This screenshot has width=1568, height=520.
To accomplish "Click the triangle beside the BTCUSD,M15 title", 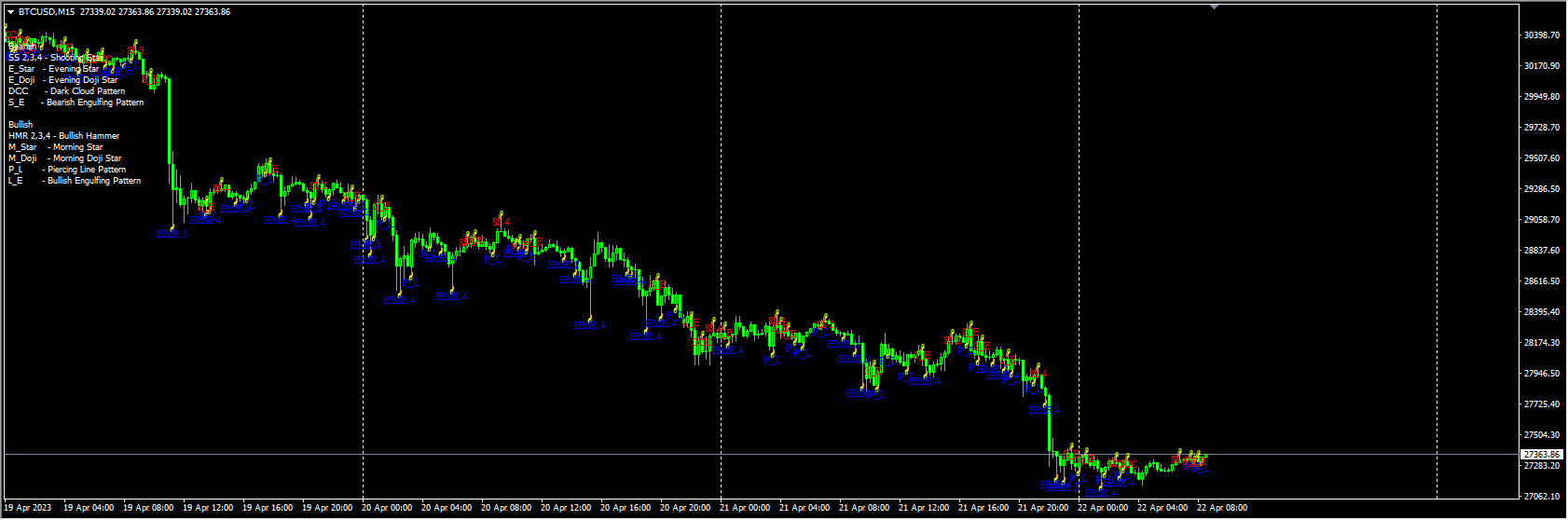I will coord(10,12).
